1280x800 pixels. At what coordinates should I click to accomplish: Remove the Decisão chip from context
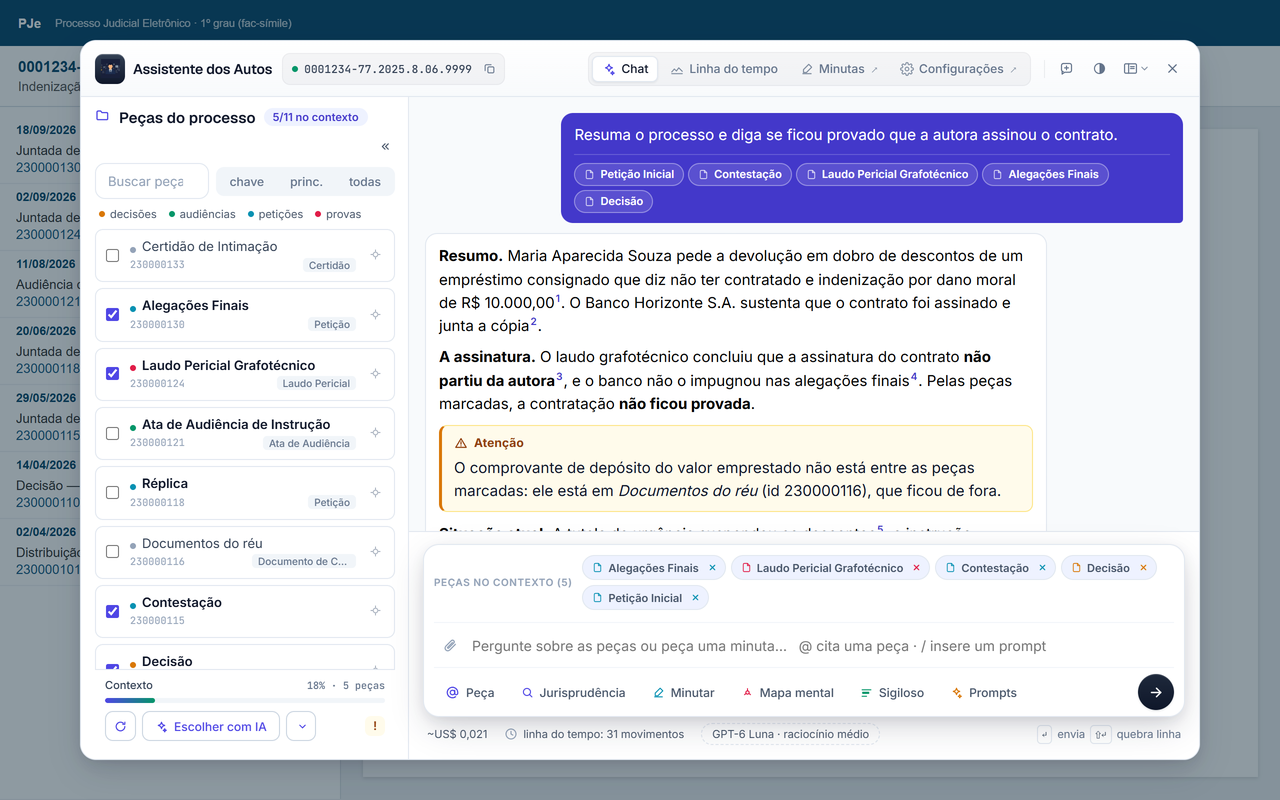coord(1144,568)
